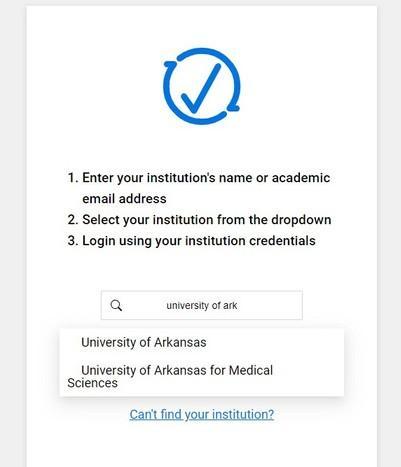Viewport: 401px width, 467px height.
Task: Click the blue checkmark logo
Action: point(201,86)
